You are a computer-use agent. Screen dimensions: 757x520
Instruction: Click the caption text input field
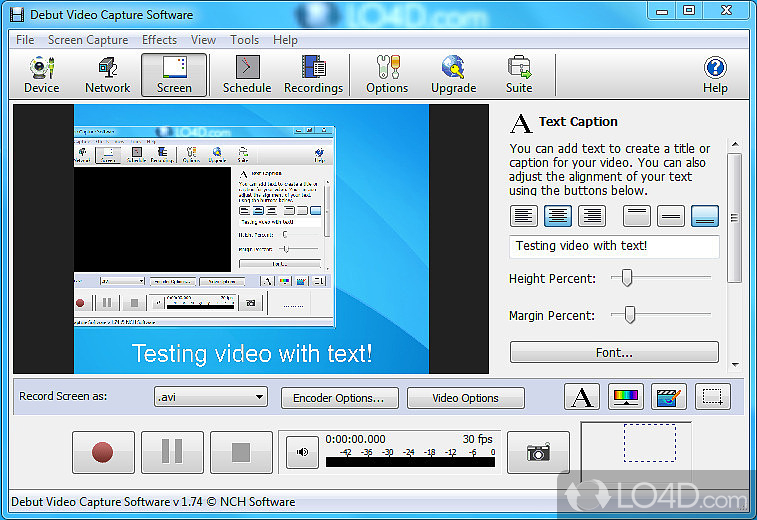click(x=614, y=246)
